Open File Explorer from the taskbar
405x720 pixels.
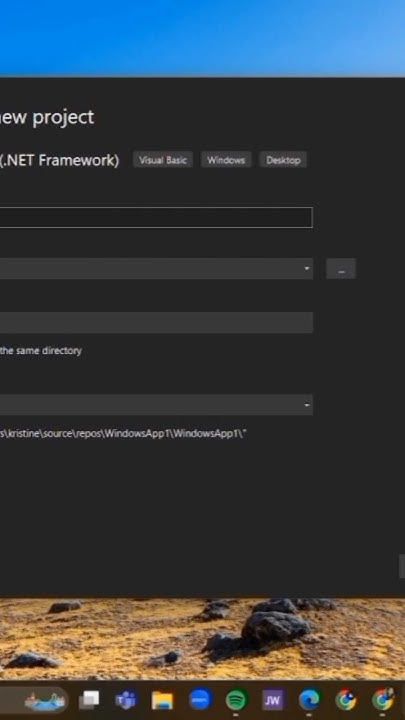click(x=163, y=701)
